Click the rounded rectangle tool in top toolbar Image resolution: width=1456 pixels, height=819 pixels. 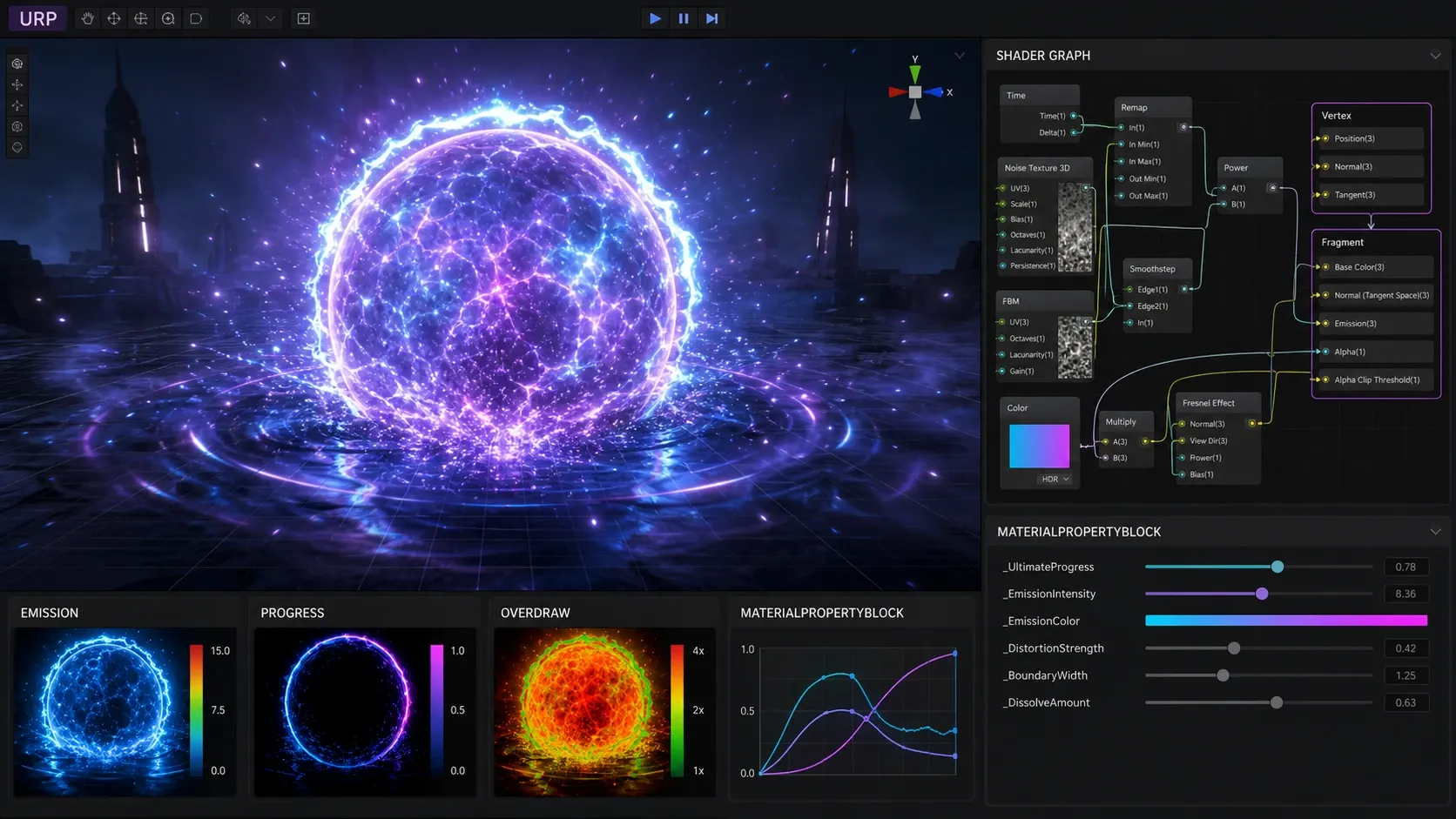196,18
